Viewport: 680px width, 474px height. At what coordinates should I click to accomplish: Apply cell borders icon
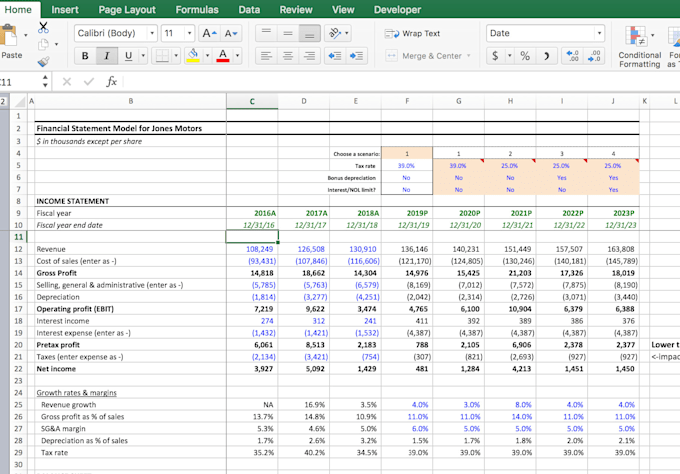click(162, 56)
